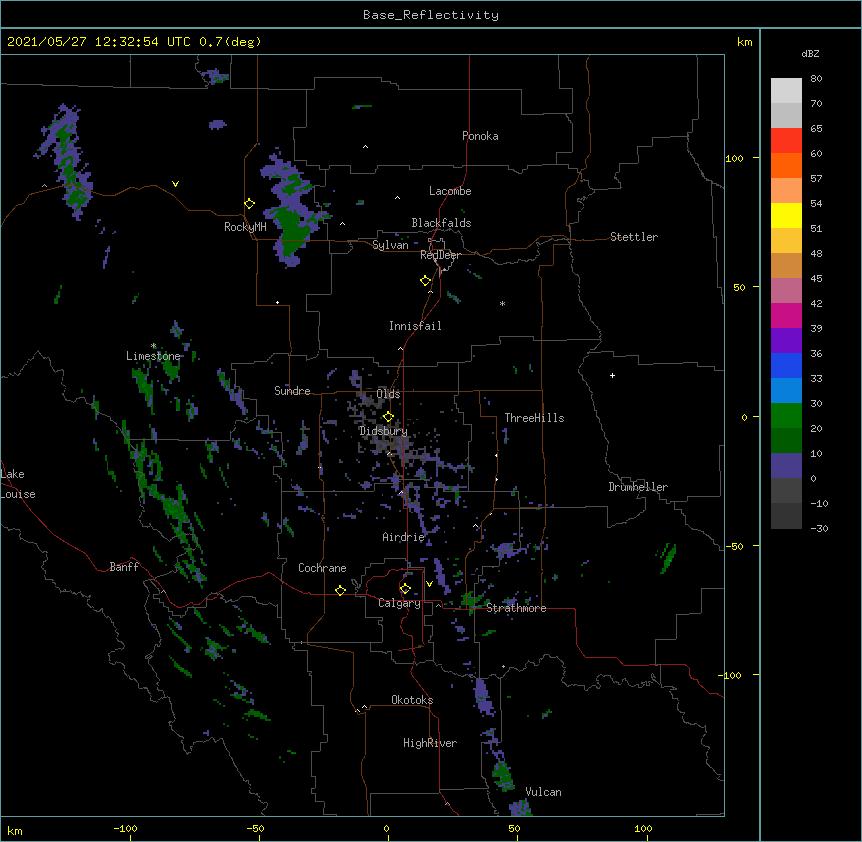The image size is (862, 842).
Task: Click the -100 tick on the vertical axis
Action: 730,675
